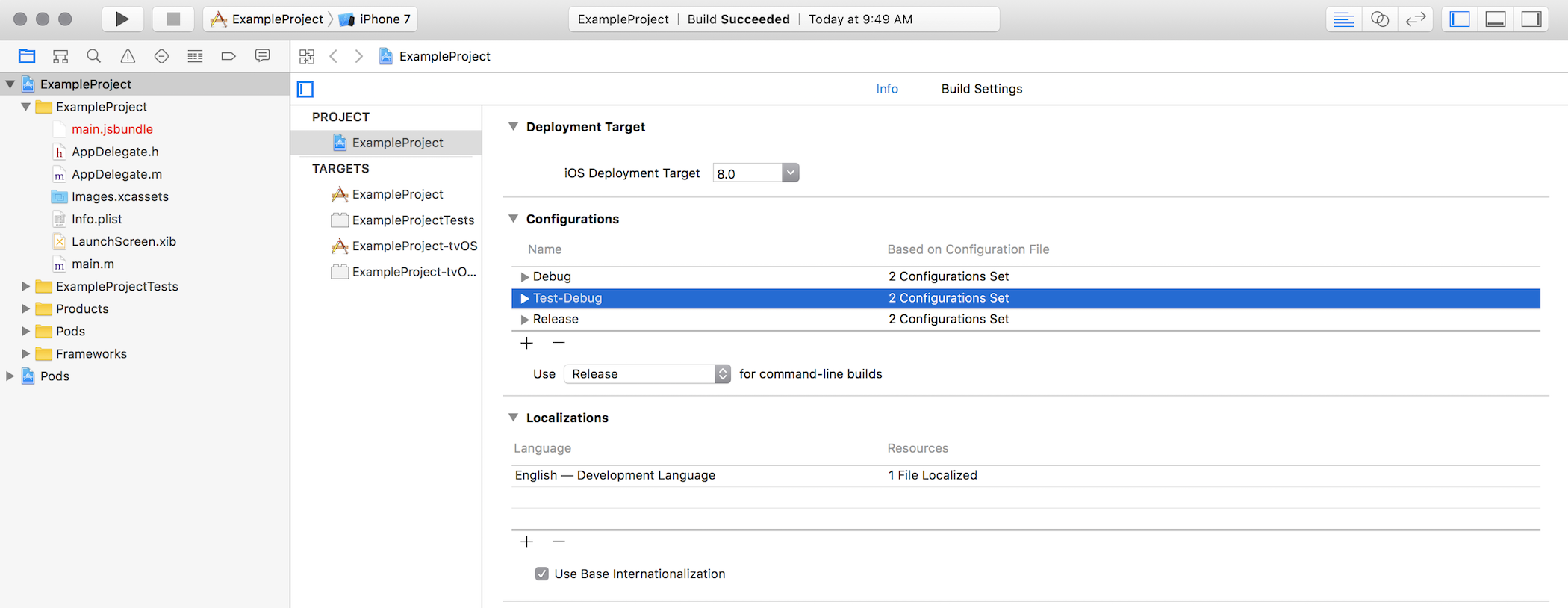Uncheck Use Base Internationalization
Screen dimensions: 1568x608
(542, 574)
